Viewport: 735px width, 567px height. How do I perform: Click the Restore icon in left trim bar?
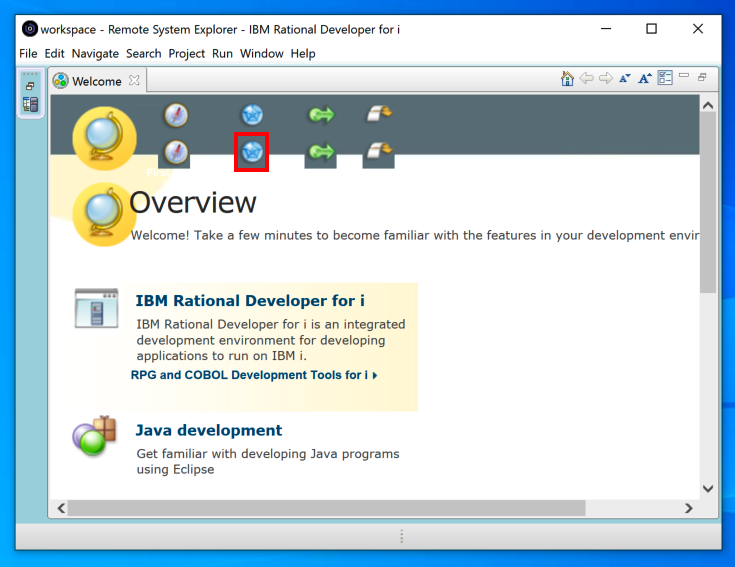pos(30,87)
